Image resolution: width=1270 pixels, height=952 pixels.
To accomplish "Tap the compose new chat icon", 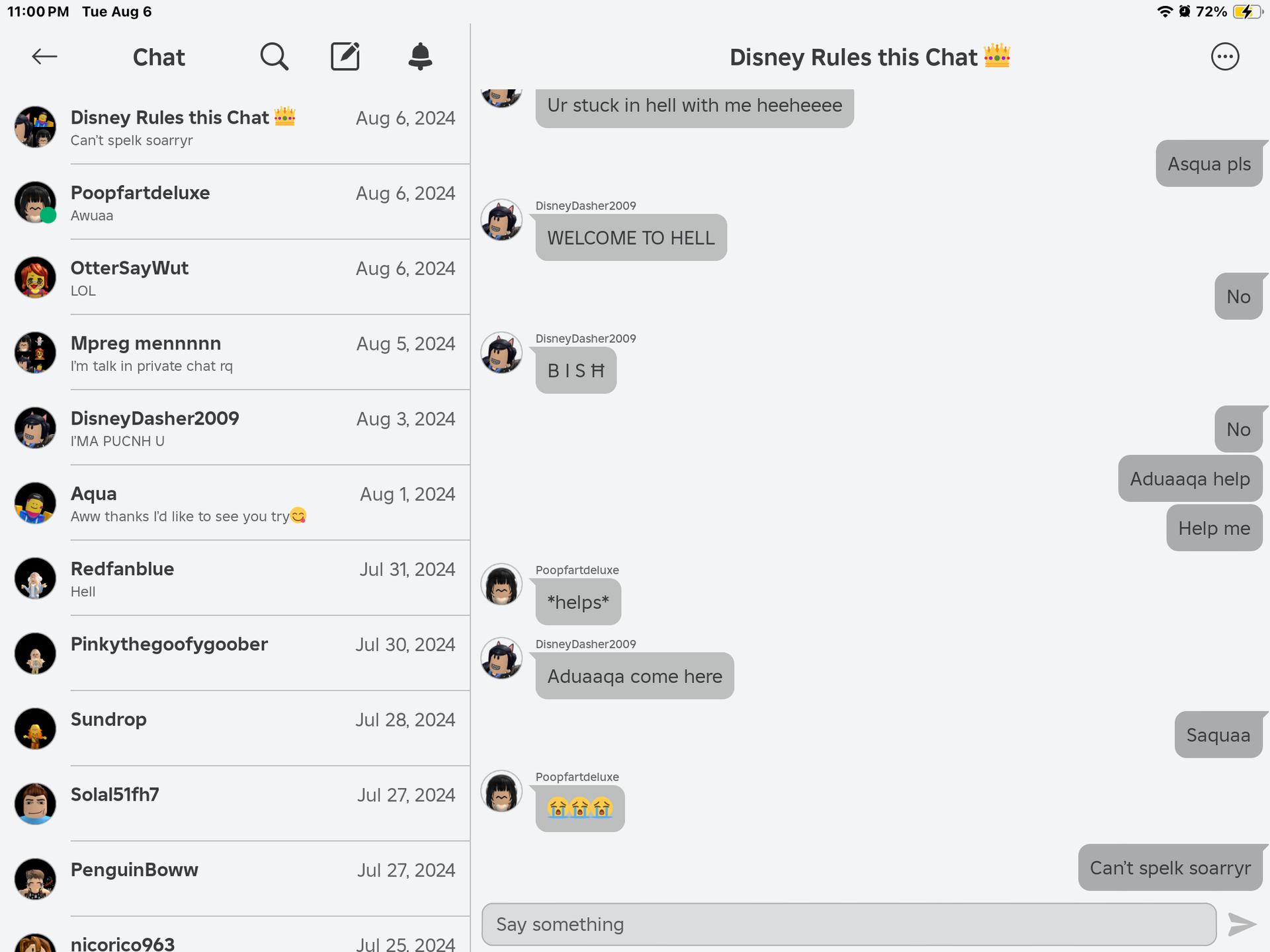I will (345, 57).
